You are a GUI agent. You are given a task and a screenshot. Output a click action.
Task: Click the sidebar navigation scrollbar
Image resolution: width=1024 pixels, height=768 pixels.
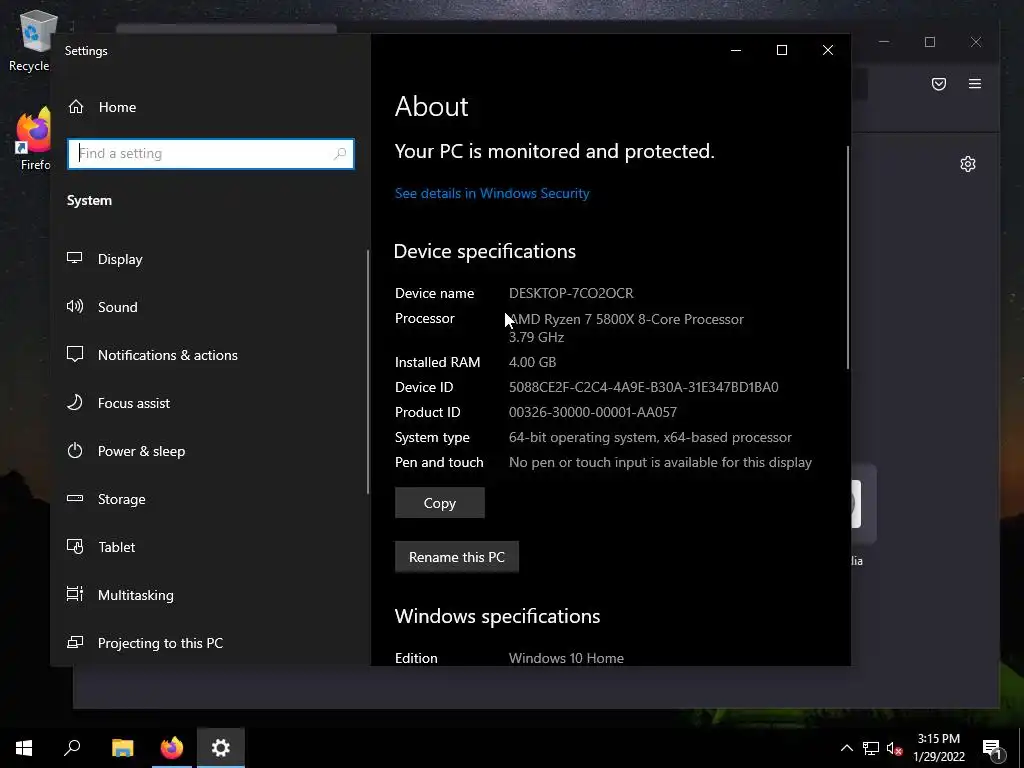(x=368, y=371)
